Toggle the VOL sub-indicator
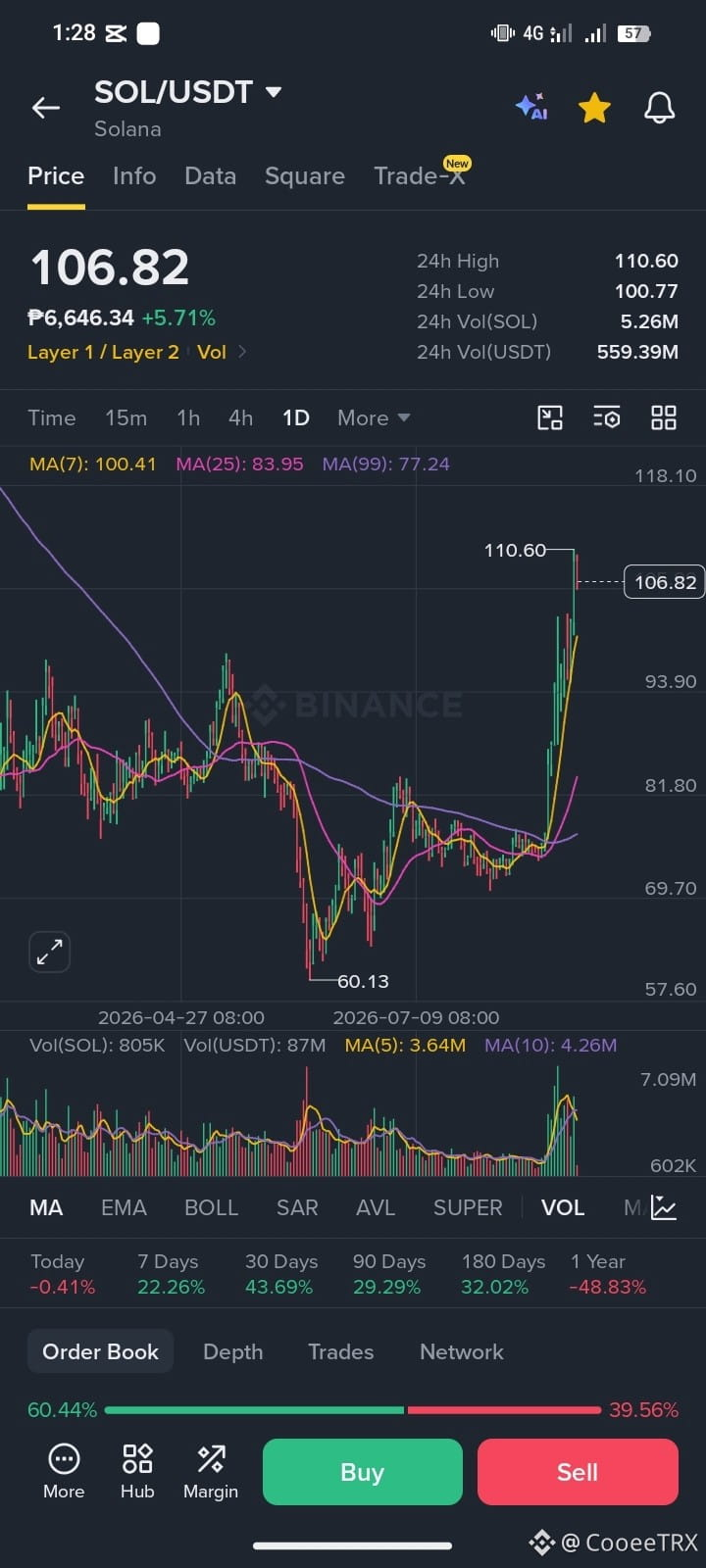706x1568 pixels. pos(563,1208)
